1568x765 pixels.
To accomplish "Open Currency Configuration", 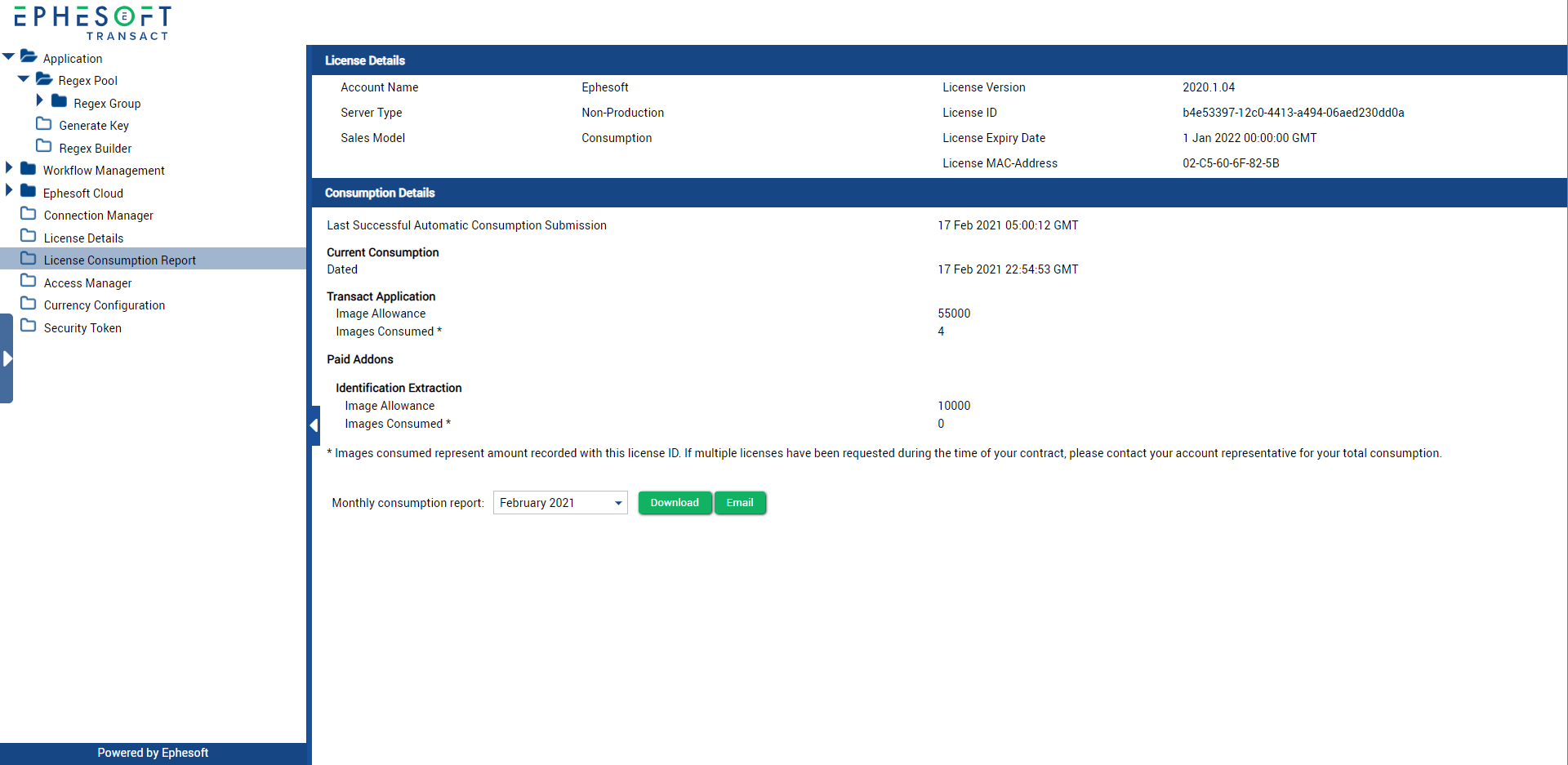I will pos(105,305).
